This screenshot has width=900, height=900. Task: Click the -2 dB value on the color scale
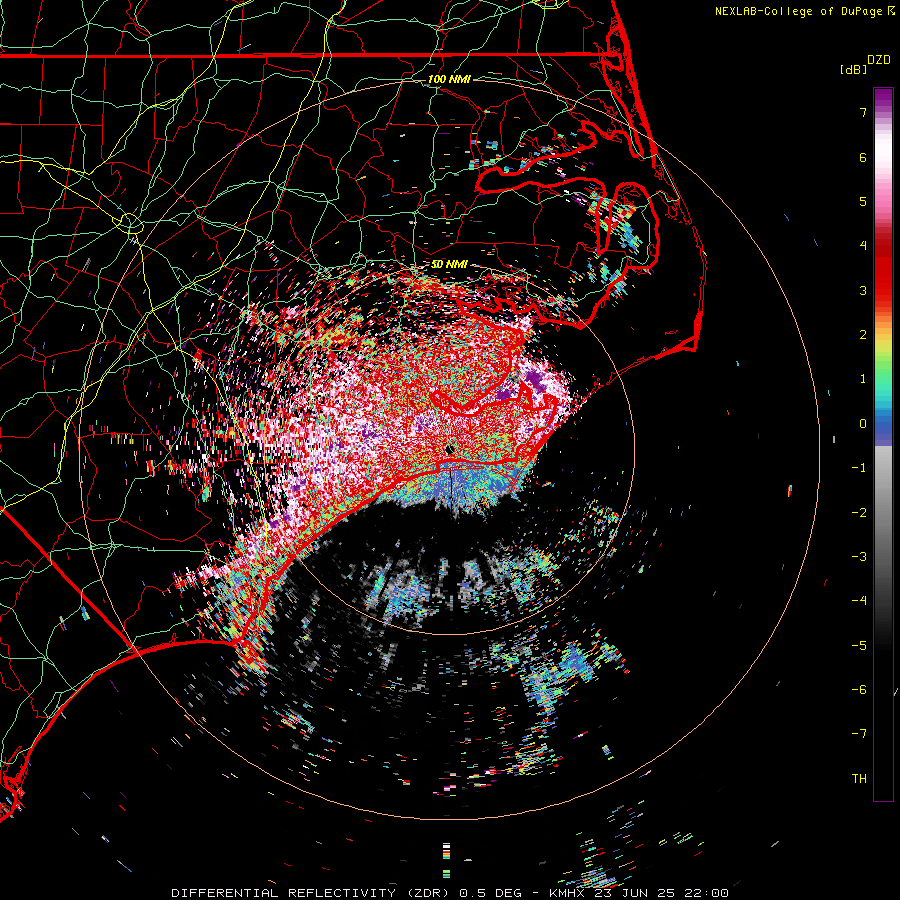coord(859,513)
